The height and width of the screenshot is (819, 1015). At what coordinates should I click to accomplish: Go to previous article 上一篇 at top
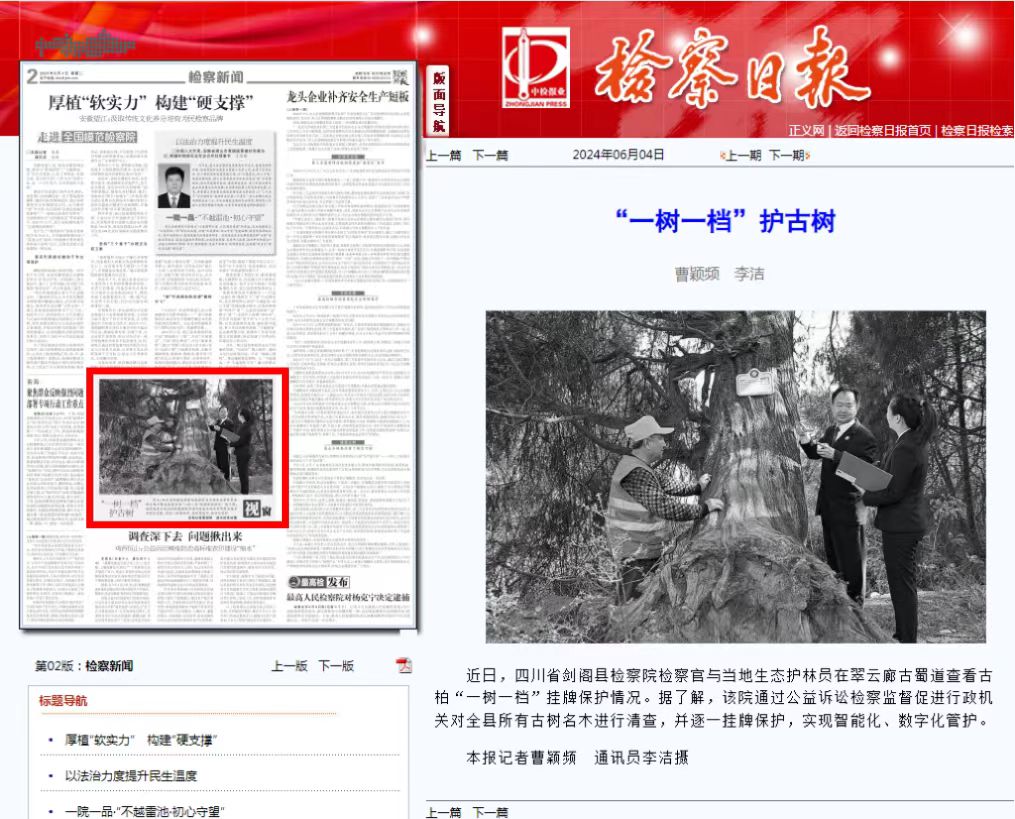pyautogui.click(x=444, y=155)
